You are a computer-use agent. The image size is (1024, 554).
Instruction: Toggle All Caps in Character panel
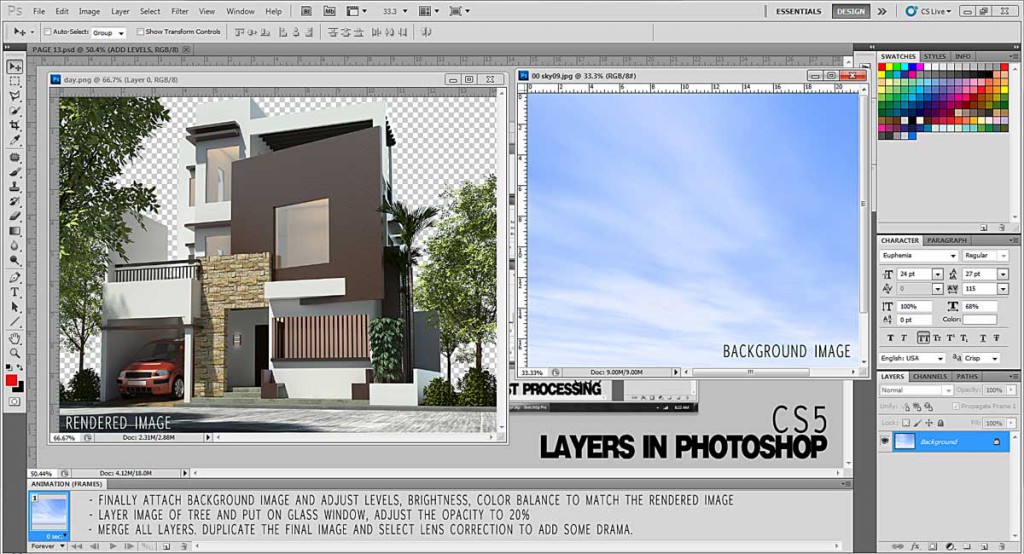(923, 338)
